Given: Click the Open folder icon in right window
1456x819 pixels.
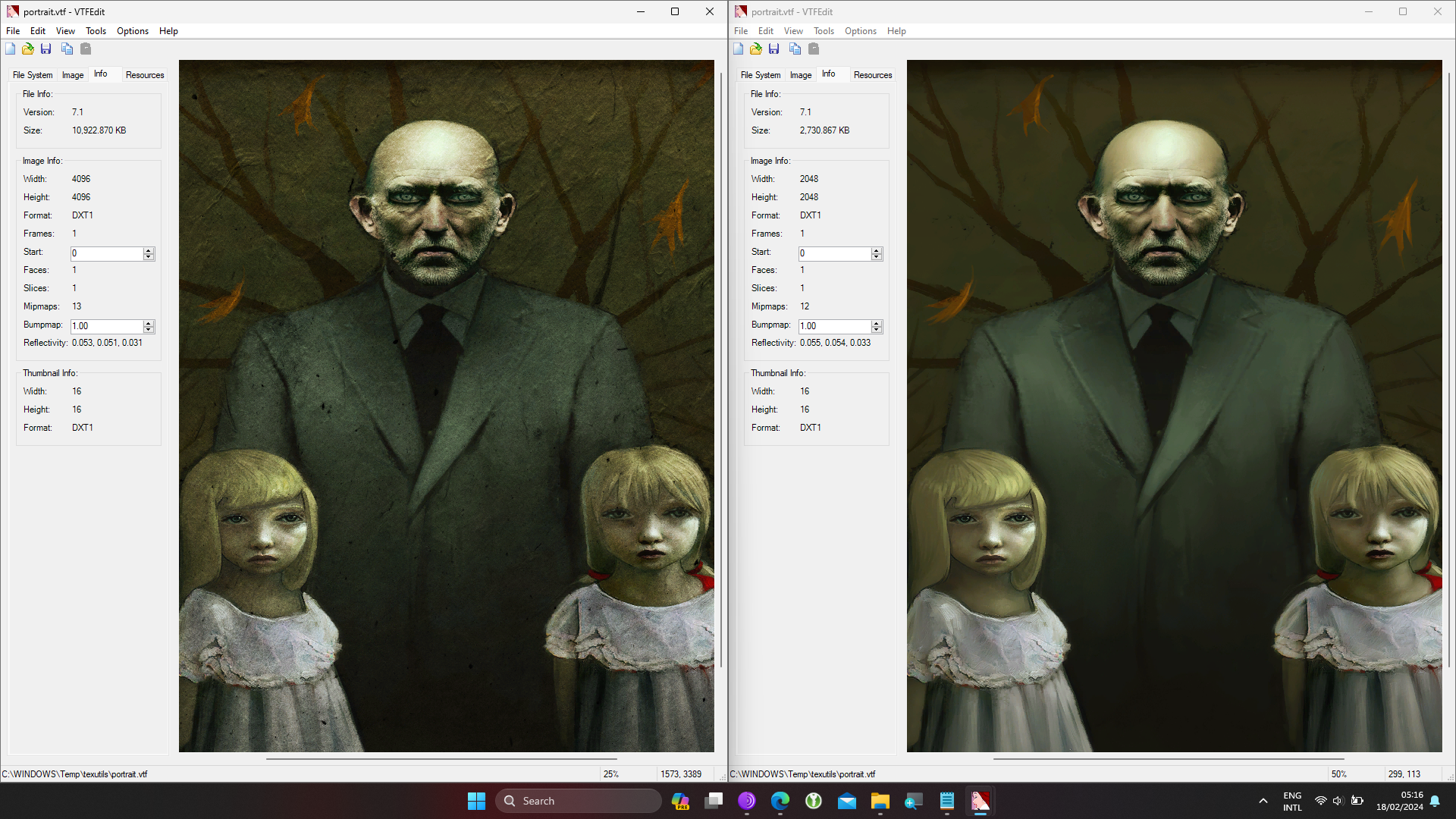Looking at the screenshot, I should click(x=756, y=49).
